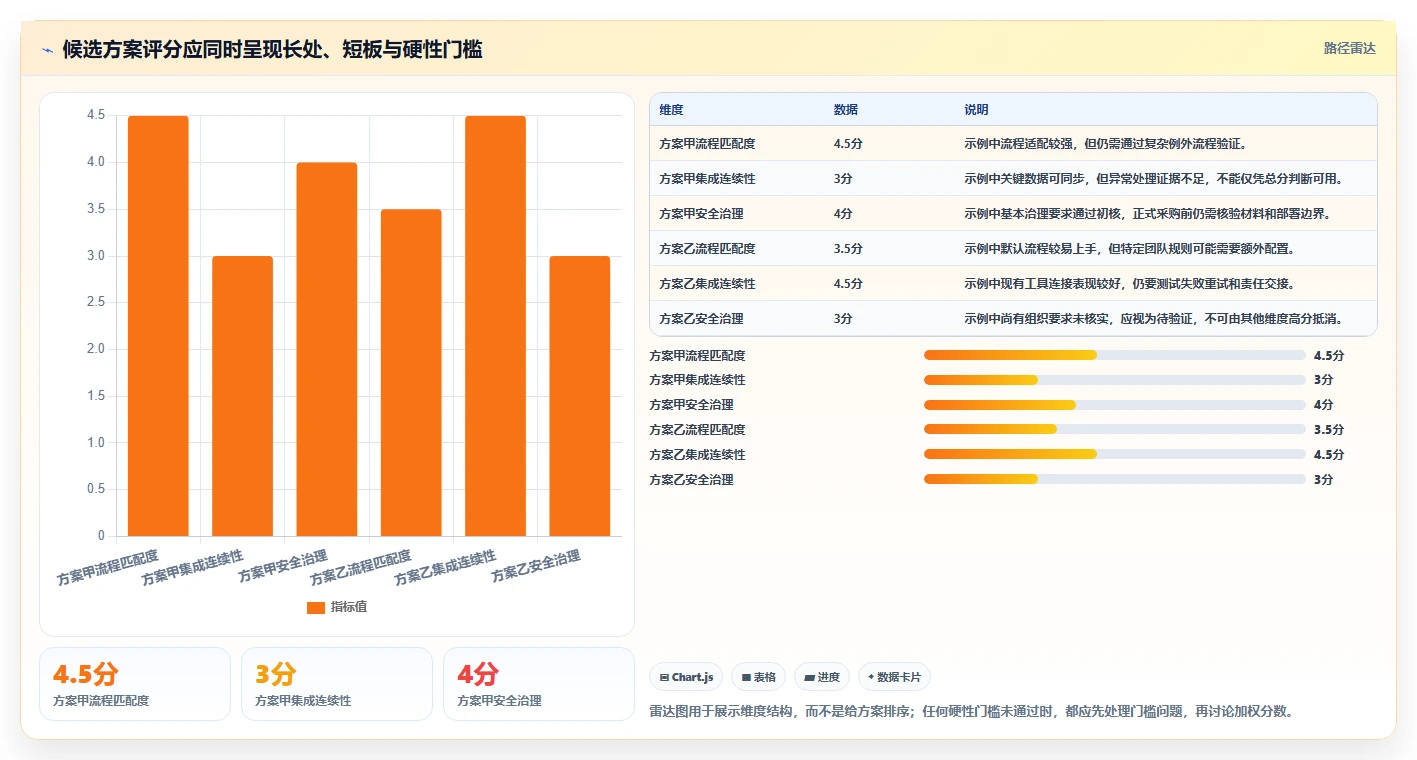Click the x-axis label 方案乙安全治理

[536, 566]
